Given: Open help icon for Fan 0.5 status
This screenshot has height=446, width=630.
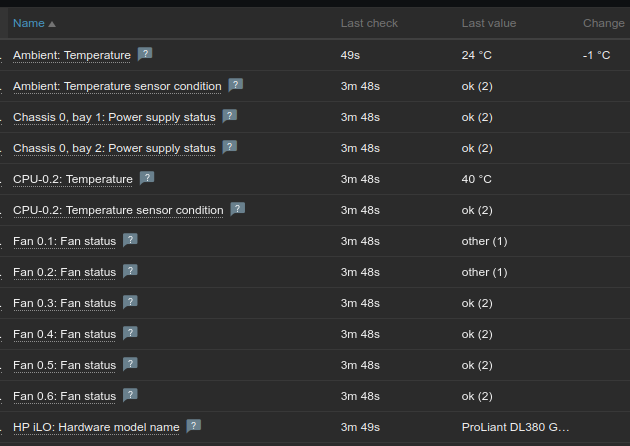Looking at the screenshot, I should click(130, 364).
